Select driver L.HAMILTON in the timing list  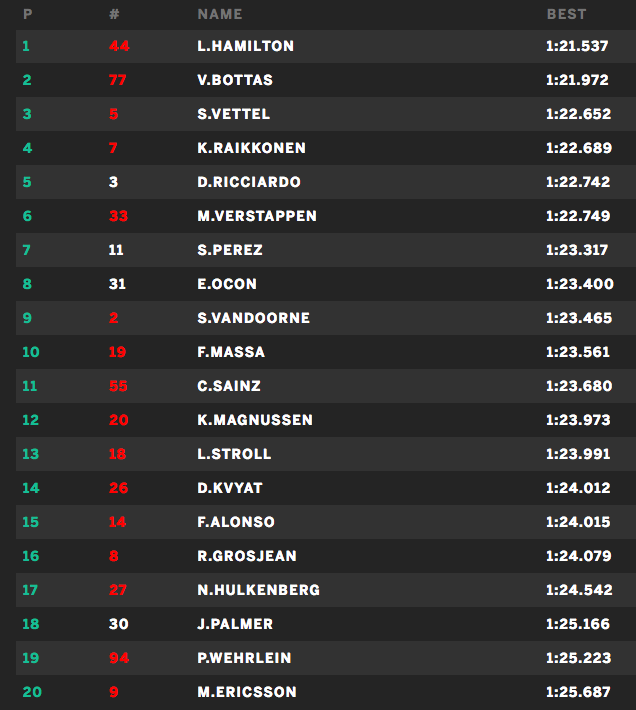pos(246,46)
